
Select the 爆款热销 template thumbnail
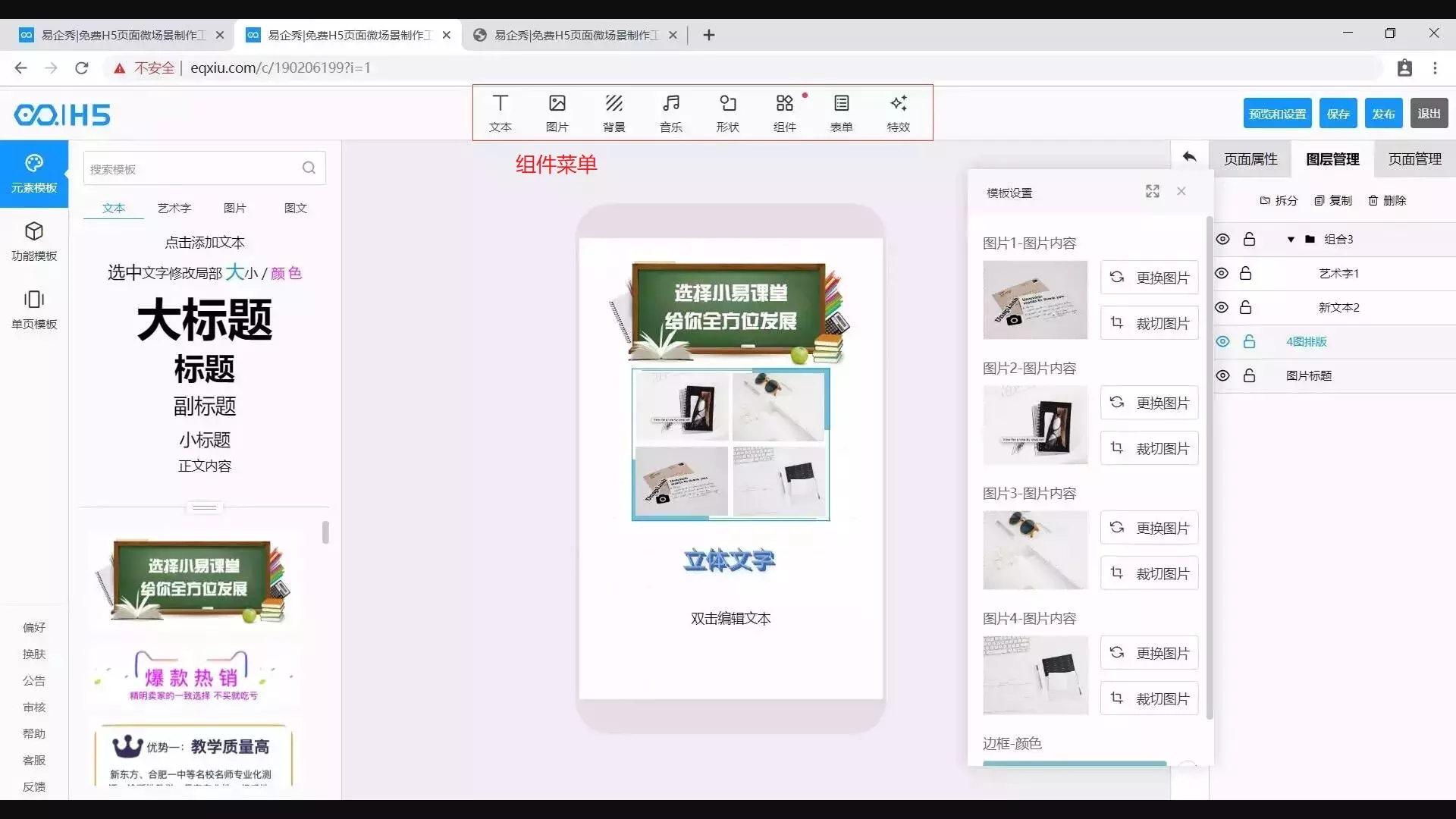pos(193,676)
